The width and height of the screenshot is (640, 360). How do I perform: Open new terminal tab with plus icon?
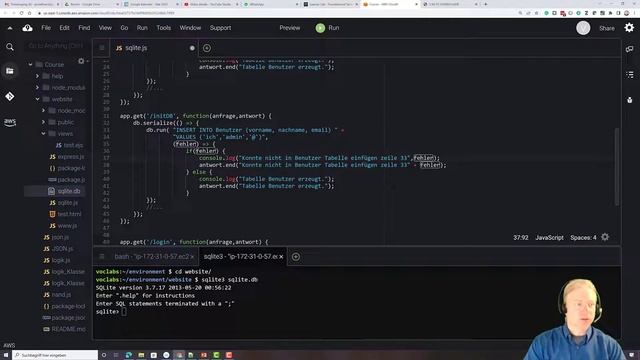[x=296, y=256]
